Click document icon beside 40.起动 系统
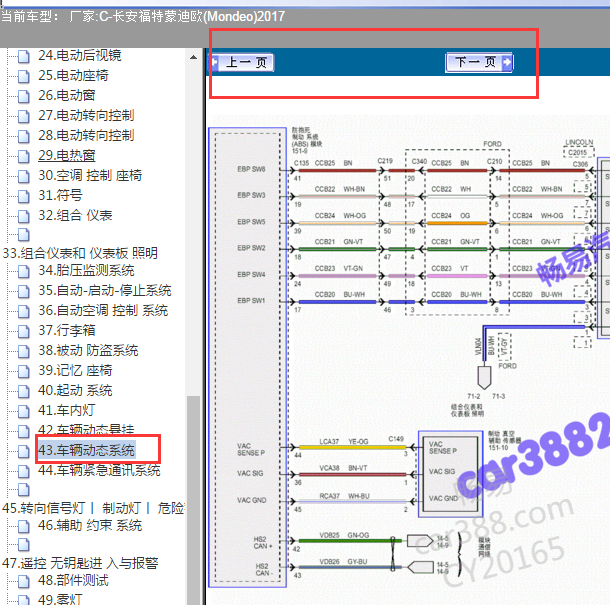This screenshot has height=605, width=610. [x=24, y=391]
